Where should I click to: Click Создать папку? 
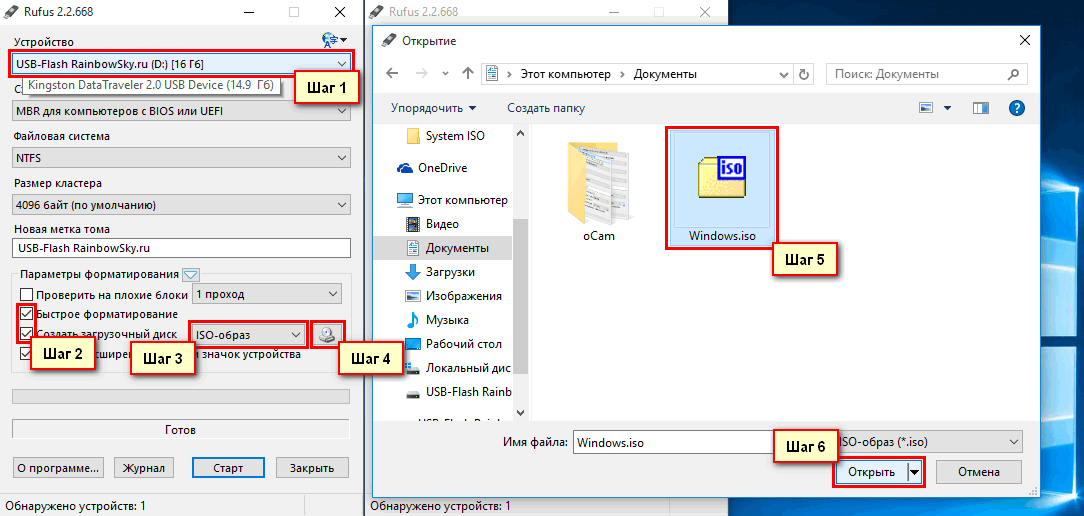(x=546, y=108)
